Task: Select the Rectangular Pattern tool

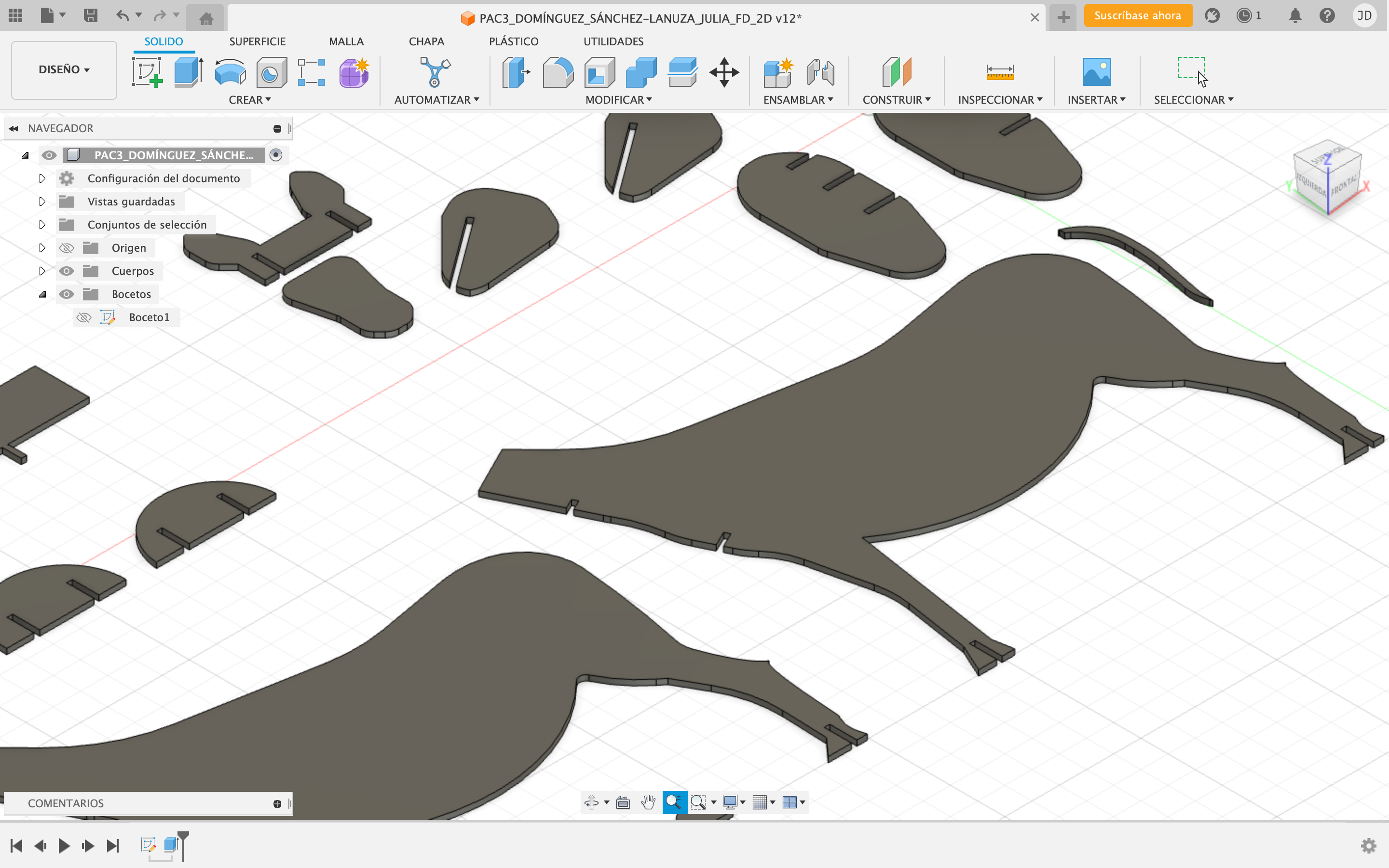Action: tap(312, 72)
